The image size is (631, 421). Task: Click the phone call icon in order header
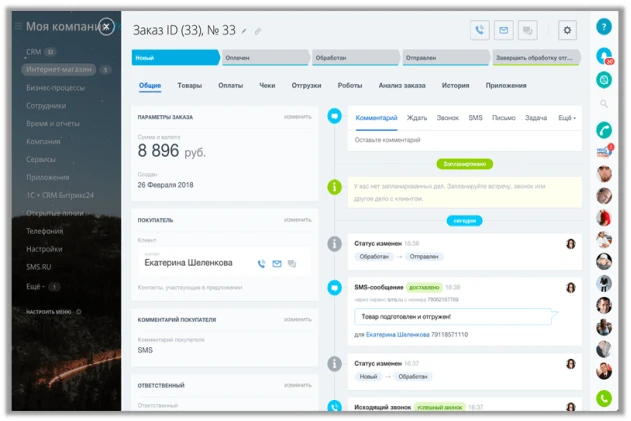coord(480,31)
